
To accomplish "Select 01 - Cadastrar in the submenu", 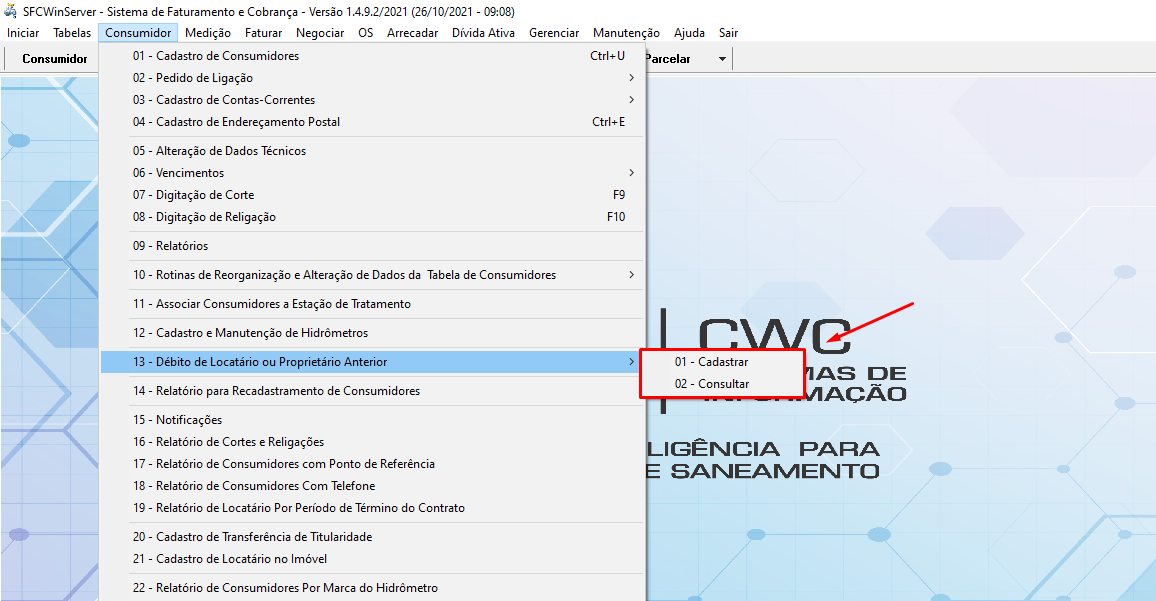I will (x=711, y=362).
